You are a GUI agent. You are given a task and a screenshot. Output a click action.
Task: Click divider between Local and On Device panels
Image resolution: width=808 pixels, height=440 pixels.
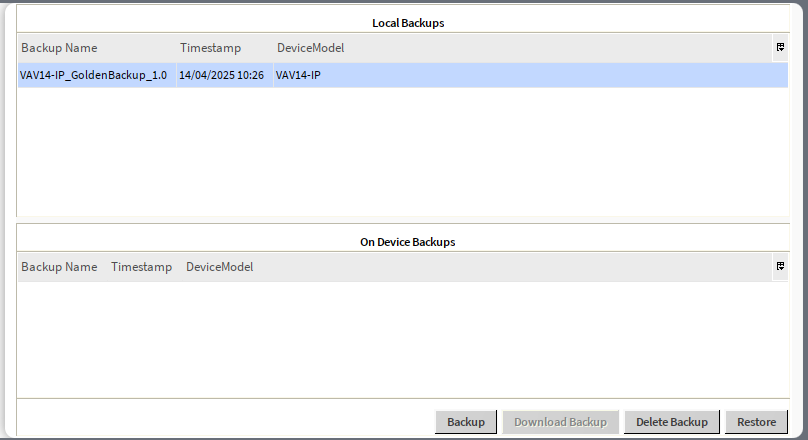point(400,220)
